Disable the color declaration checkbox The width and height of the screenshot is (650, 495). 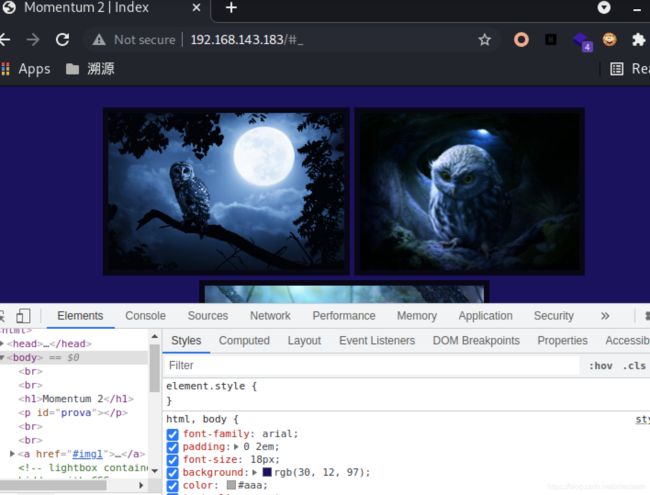pos(172,486)
